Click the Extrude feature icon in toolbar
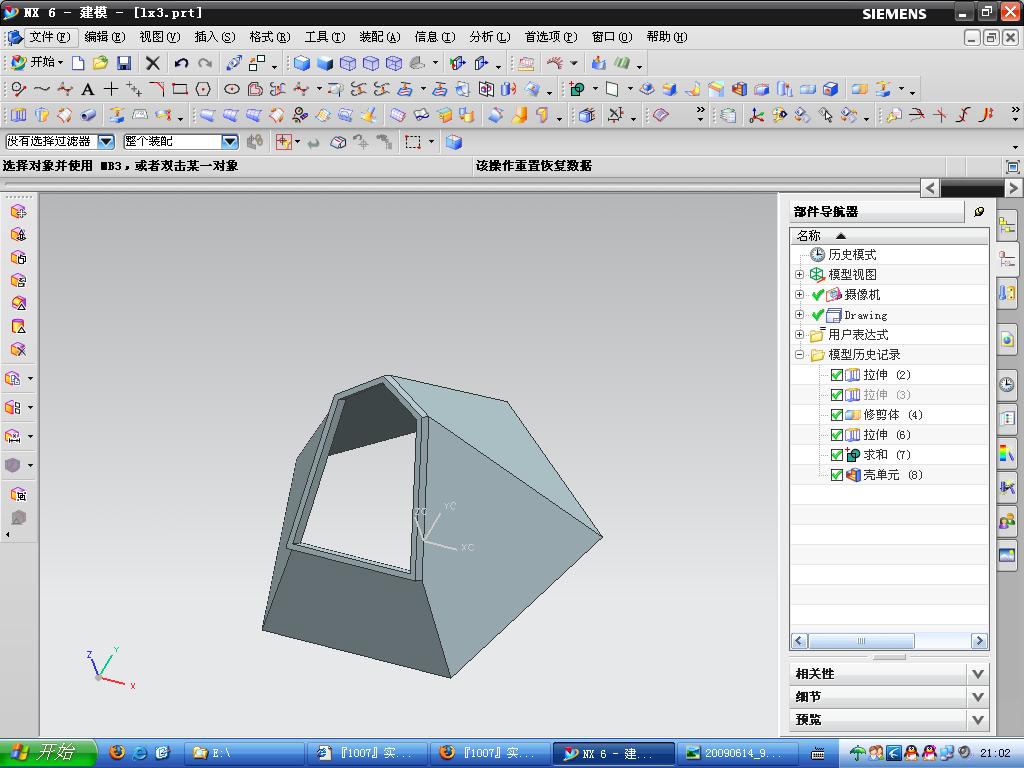 pos(18,116)
